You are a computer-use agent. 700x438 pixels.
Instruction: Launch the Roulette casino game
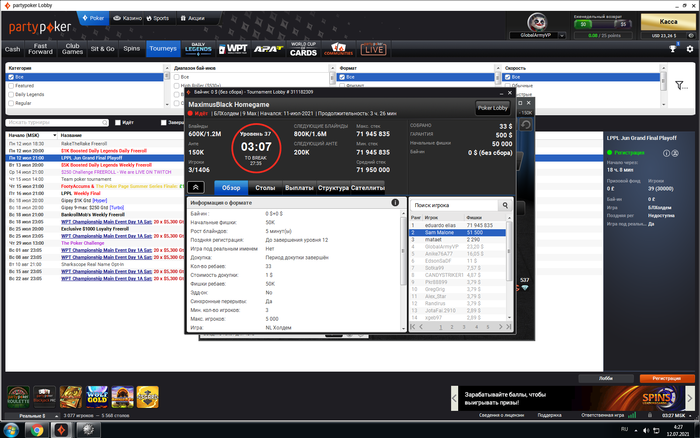18,396
